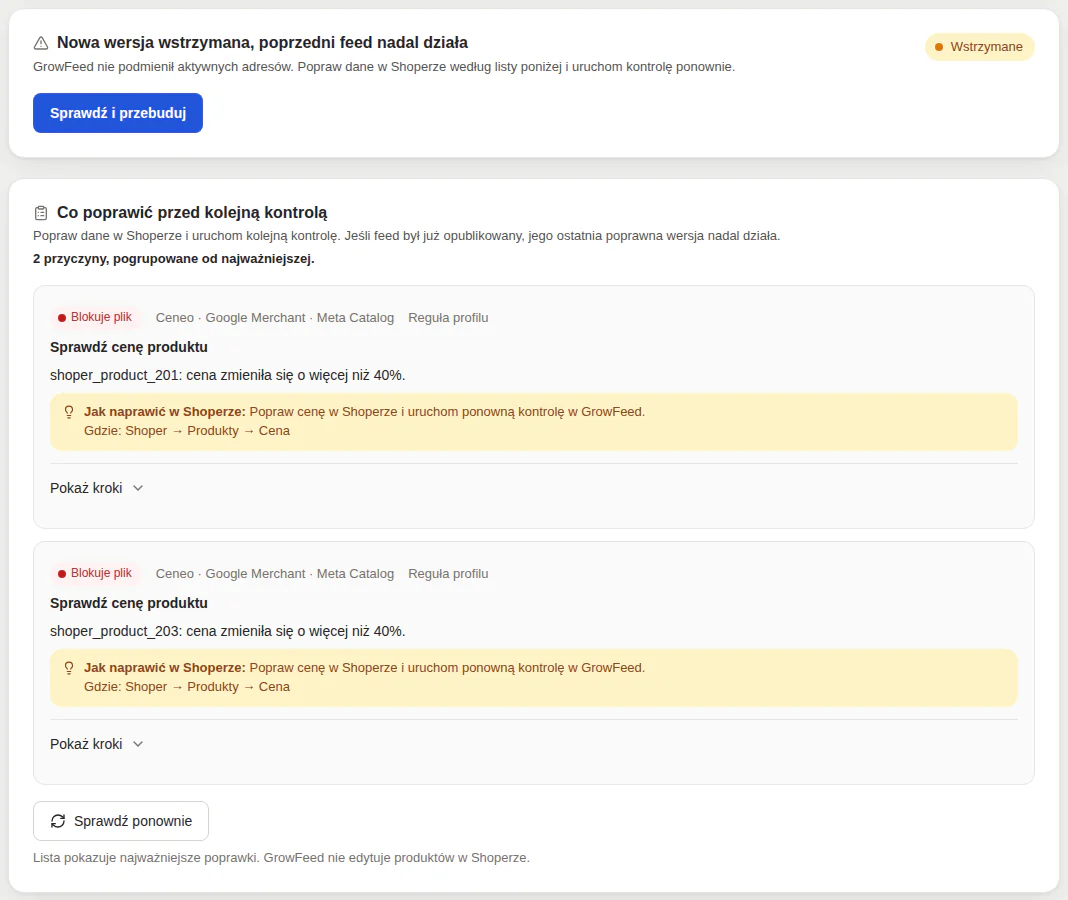Click 'Gdzie: Shoper → Produkty → Cena' in product_203 tip

[x=187, y=687]
